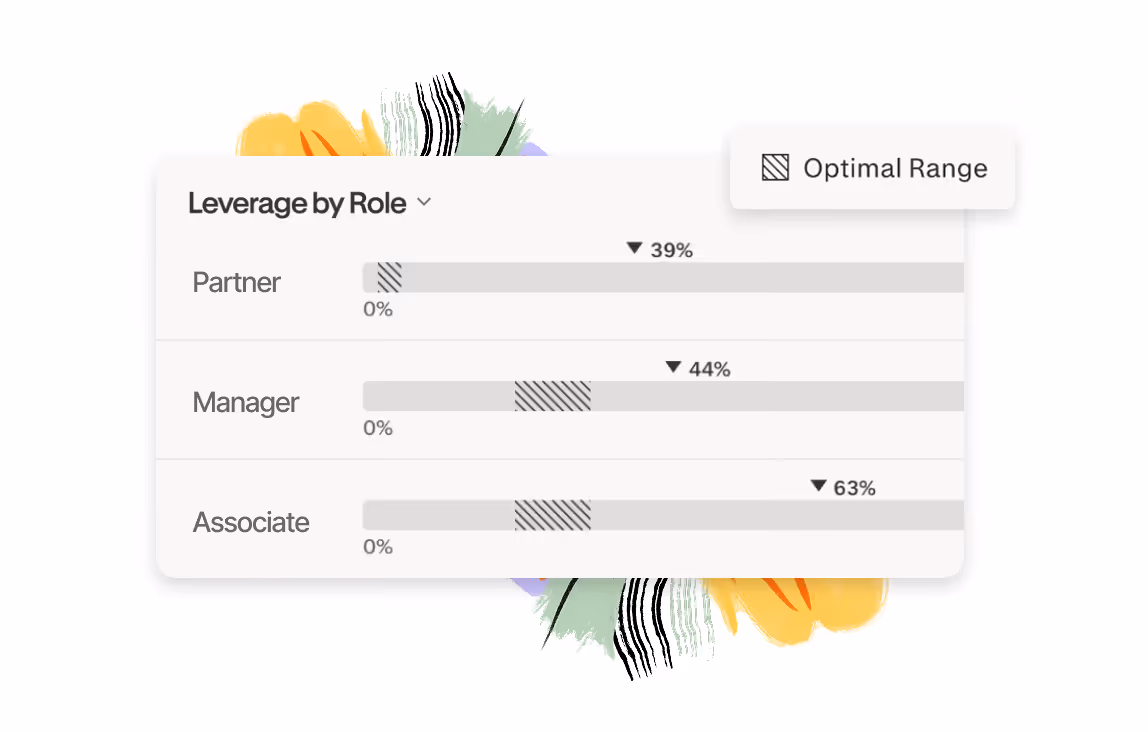Click the 39% triangle marker above Partner bar
Viewport: 1148px width, 732px height.
click(635, 249)
